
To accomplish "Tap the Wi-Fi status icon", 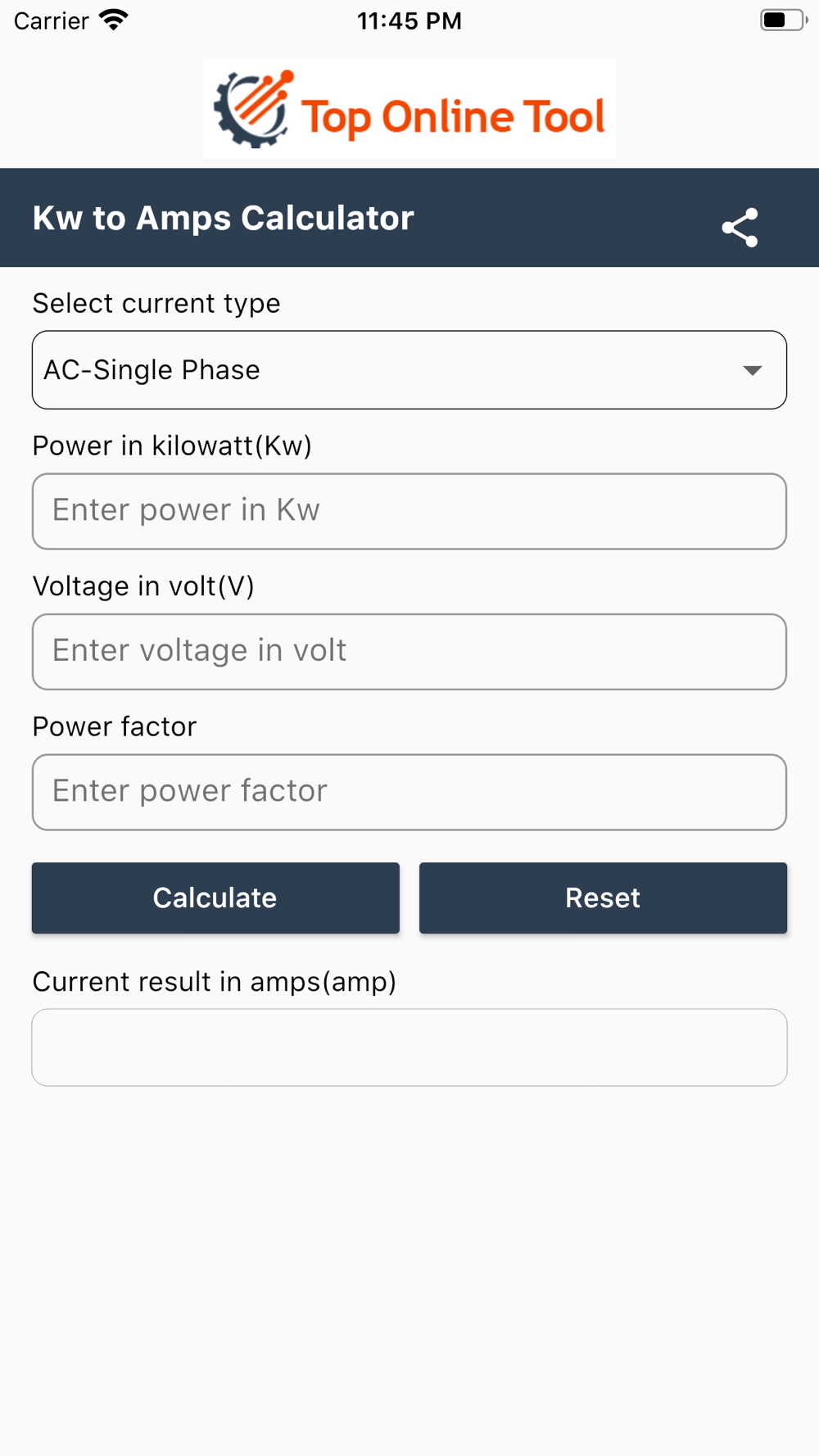I will (114, 20).
